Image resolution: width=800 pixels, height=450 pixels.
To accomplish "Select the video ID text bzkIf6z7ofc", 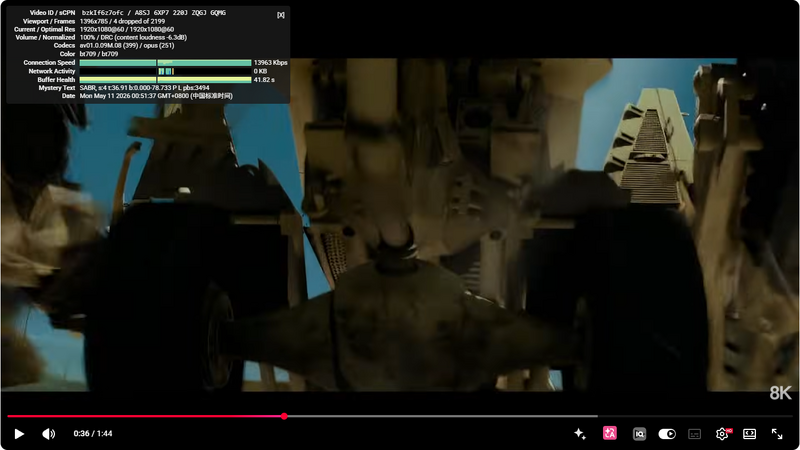I will click(x=103, y=13).
